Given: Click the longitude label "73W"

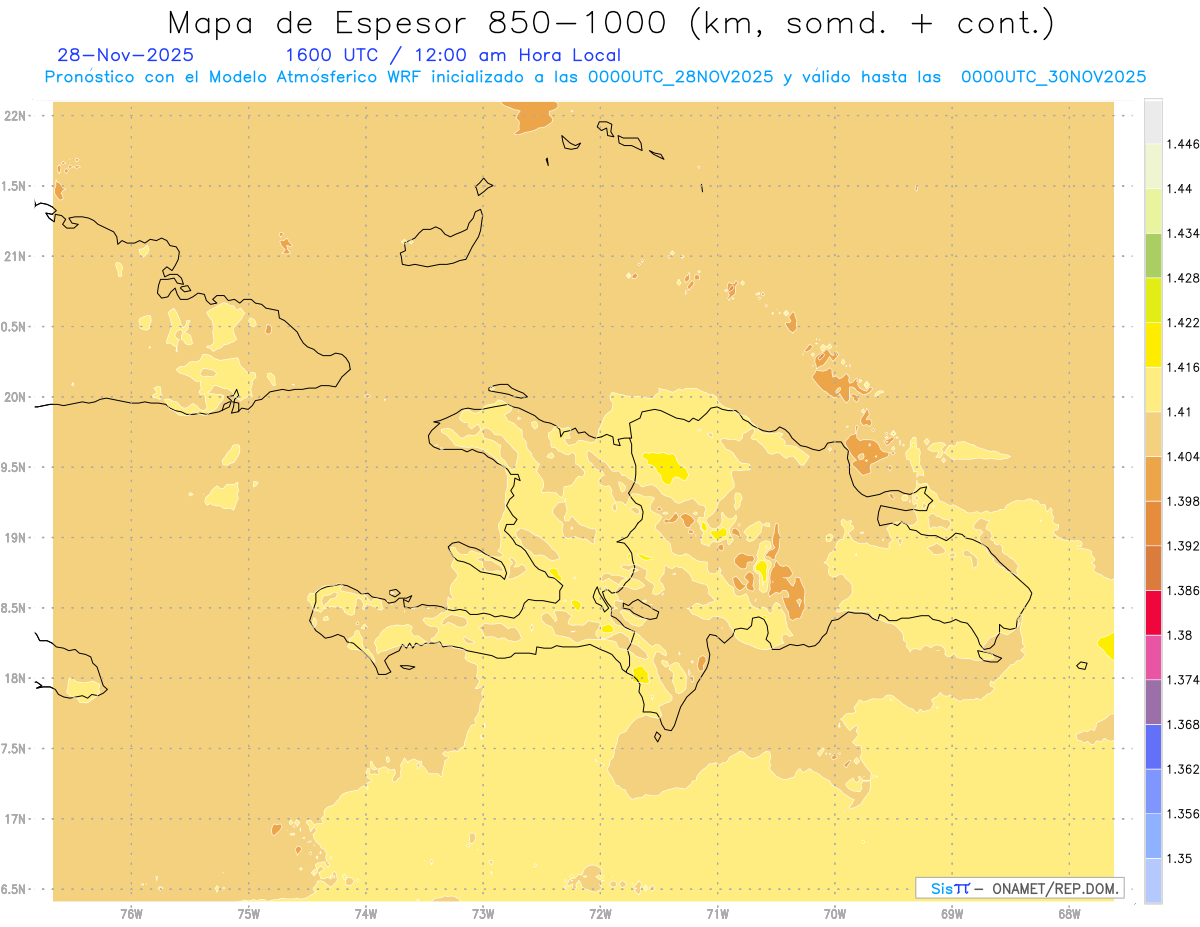Looking at the screenshot, I should [483, 913].
